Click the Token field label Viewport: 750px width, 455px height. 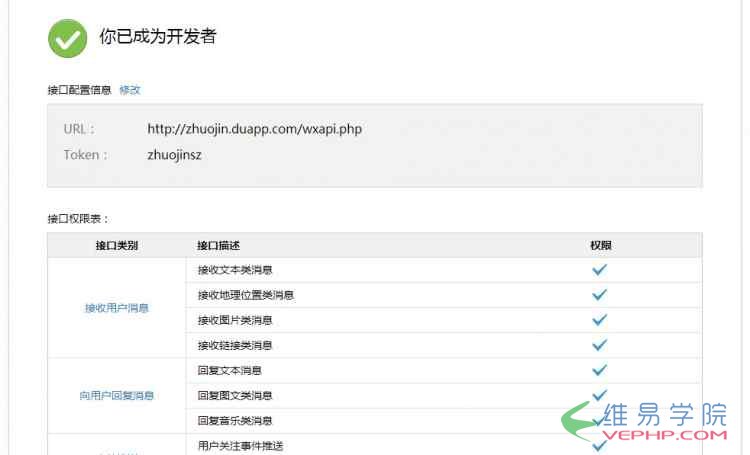pyautogui.click(x=86, y=155)
